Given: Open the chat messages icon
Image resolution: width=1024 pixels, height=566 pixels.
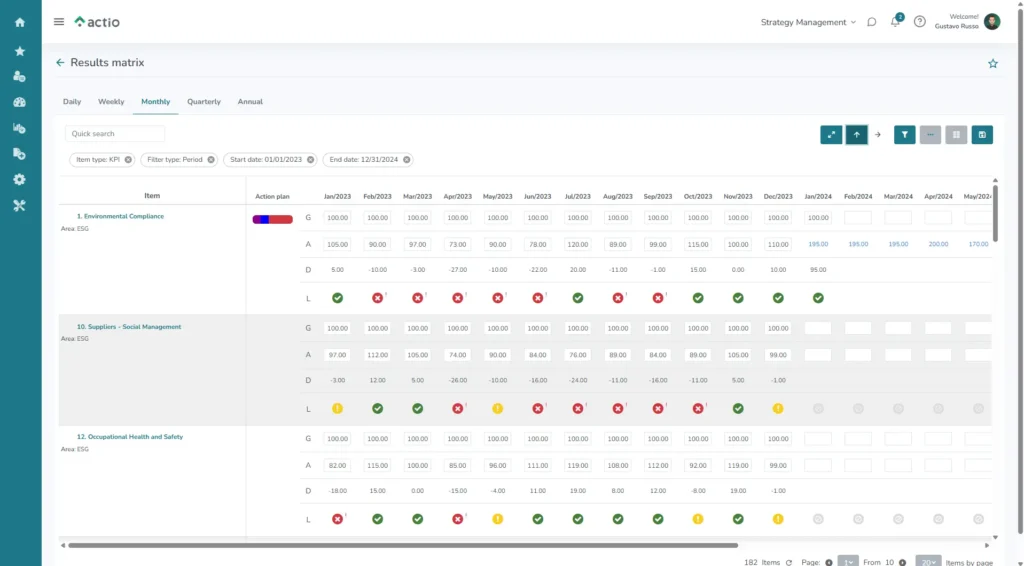Looking at the screenshot, I should (x=872, y=22).
